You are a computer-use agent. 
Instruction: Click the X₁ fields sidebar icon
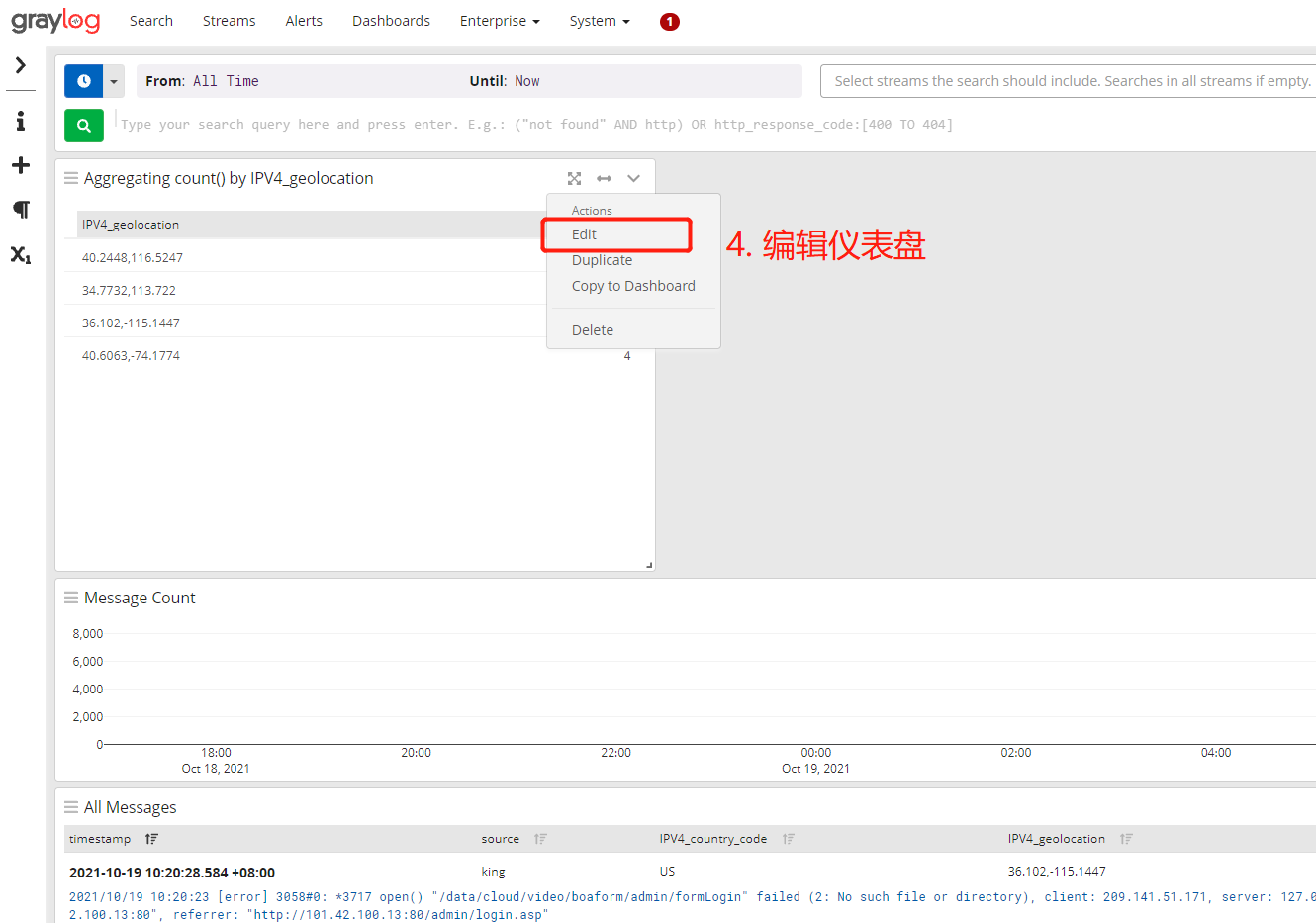click(x=21, y=255)
